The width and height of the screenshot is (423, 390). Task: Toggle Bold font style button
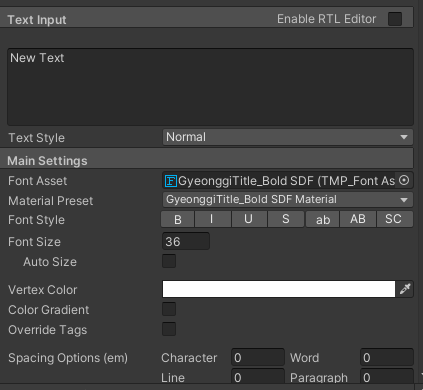click(x=178, y=219)
